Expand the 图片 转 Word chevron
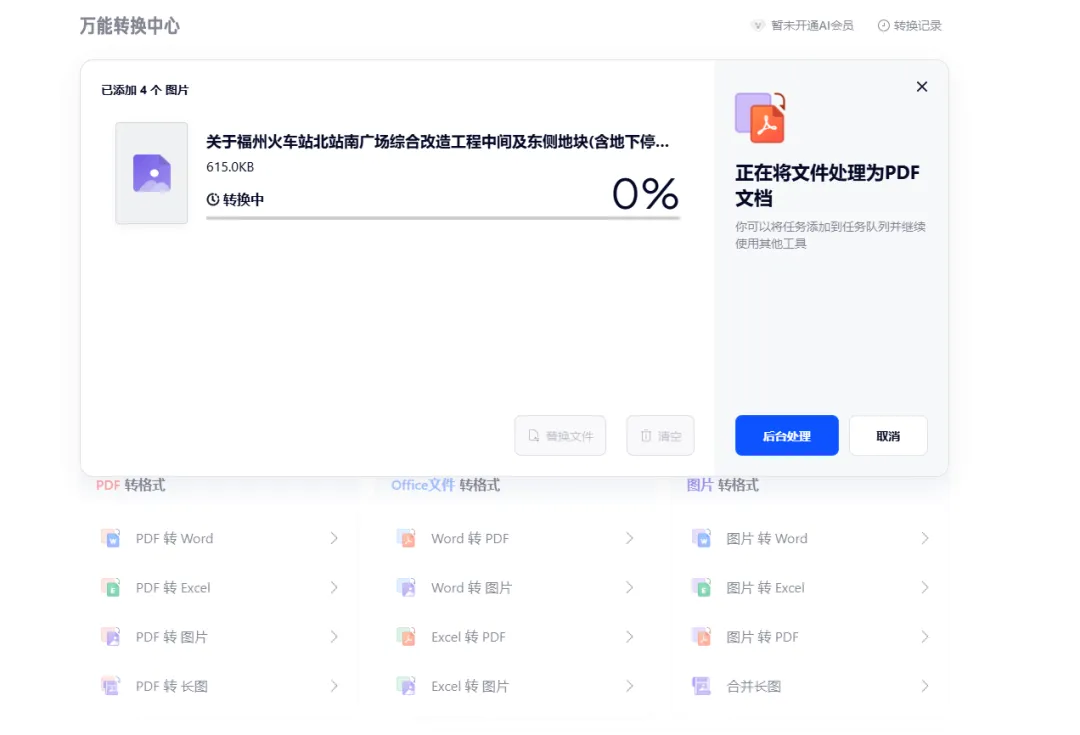The height and width of the screenshot is (735, 1080). pyautogui.click(x=925, y=538)
